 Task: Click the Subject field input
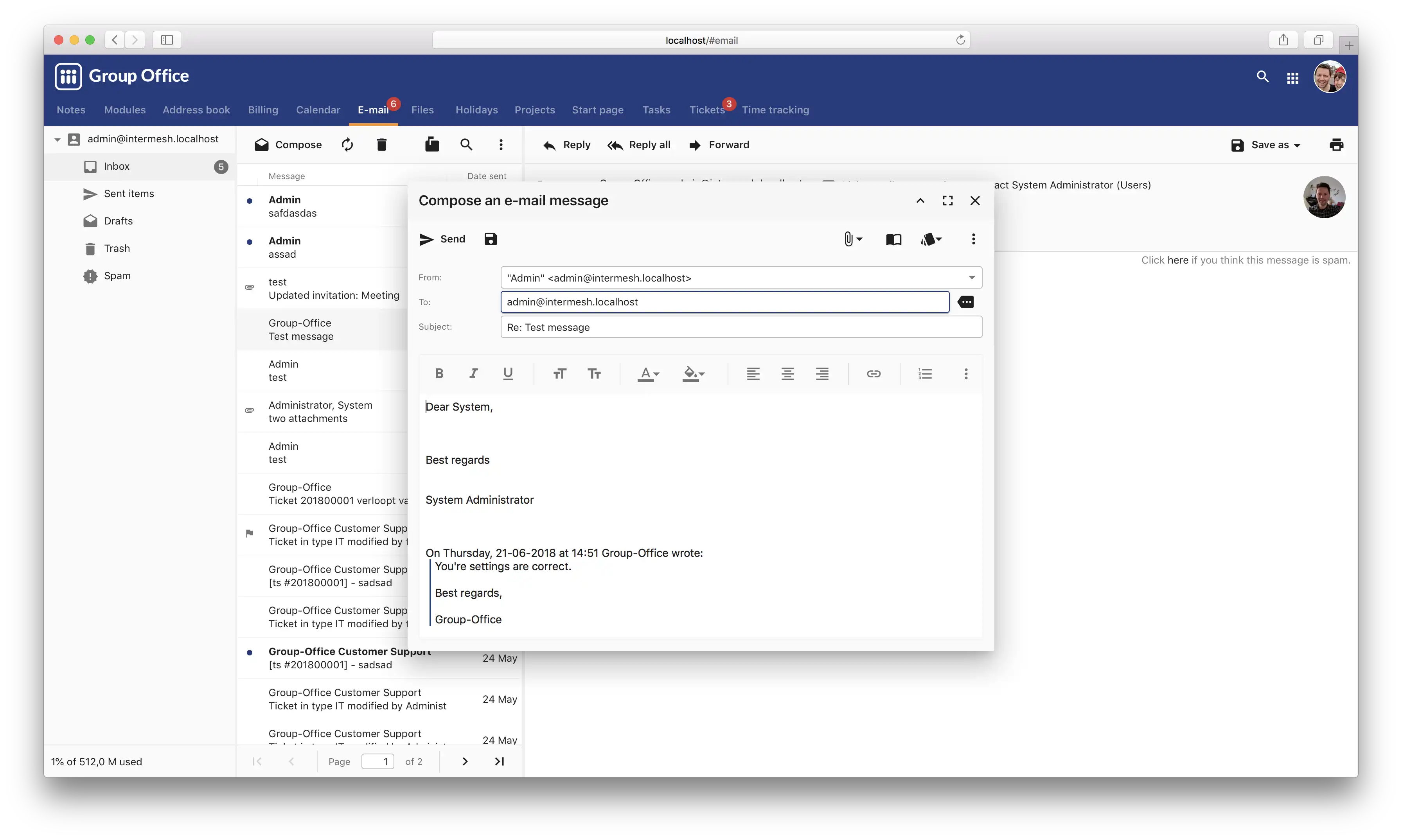coord(740,327)
